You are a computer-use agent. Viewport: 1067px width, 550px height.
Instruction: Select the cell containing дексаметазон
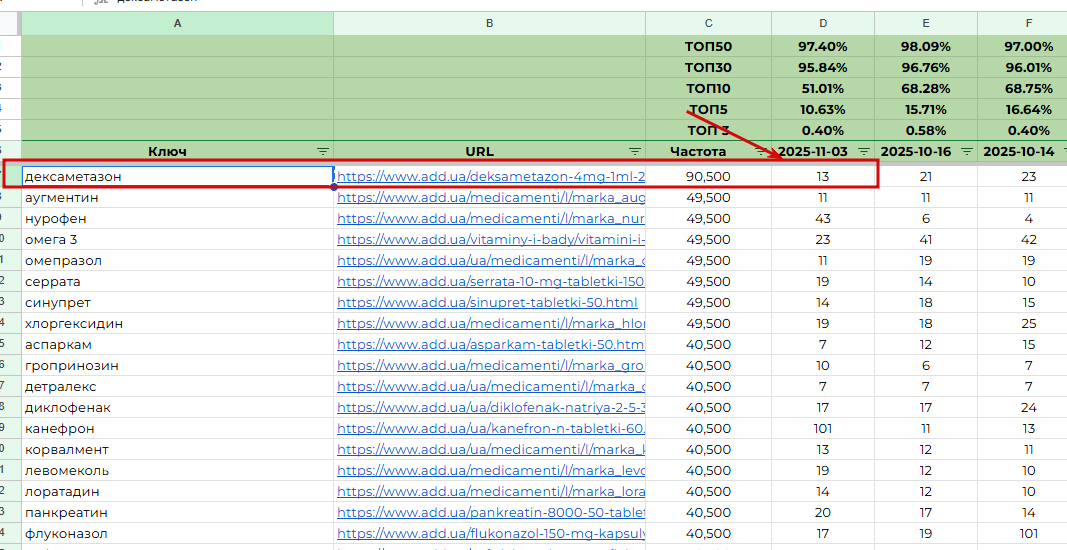click(x=178, y=176)
